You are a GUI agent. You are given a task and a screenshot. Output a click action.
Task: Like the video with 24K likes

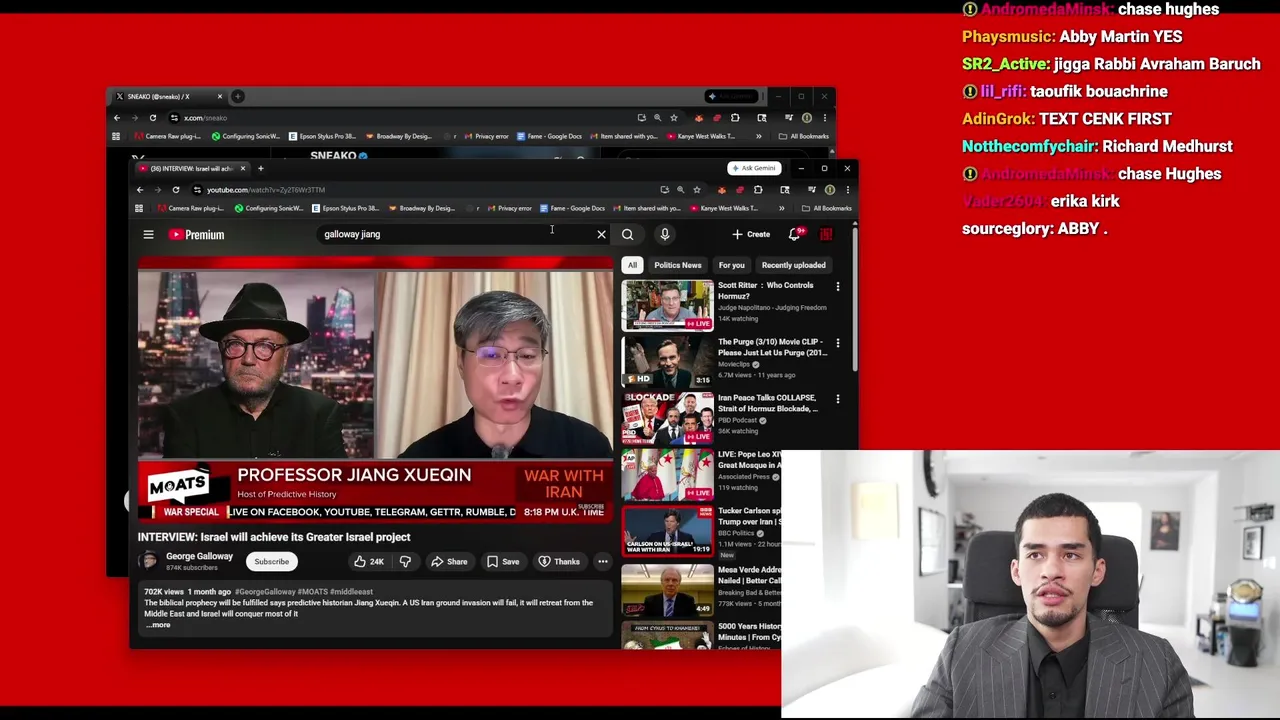pos(368,561)
